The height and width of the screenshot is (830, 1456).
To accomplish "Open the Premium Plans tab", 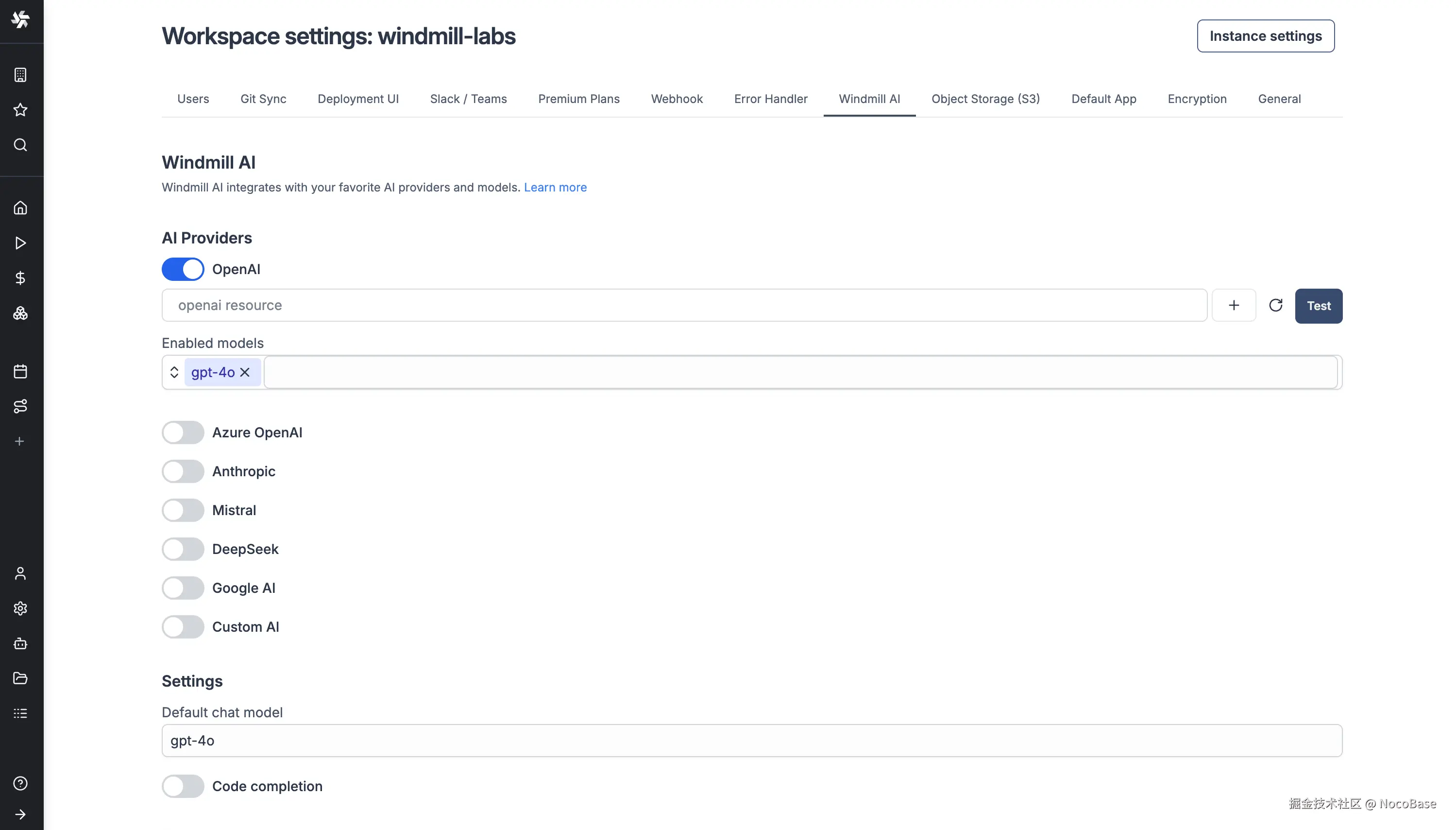I will click(x=579, y=99).
